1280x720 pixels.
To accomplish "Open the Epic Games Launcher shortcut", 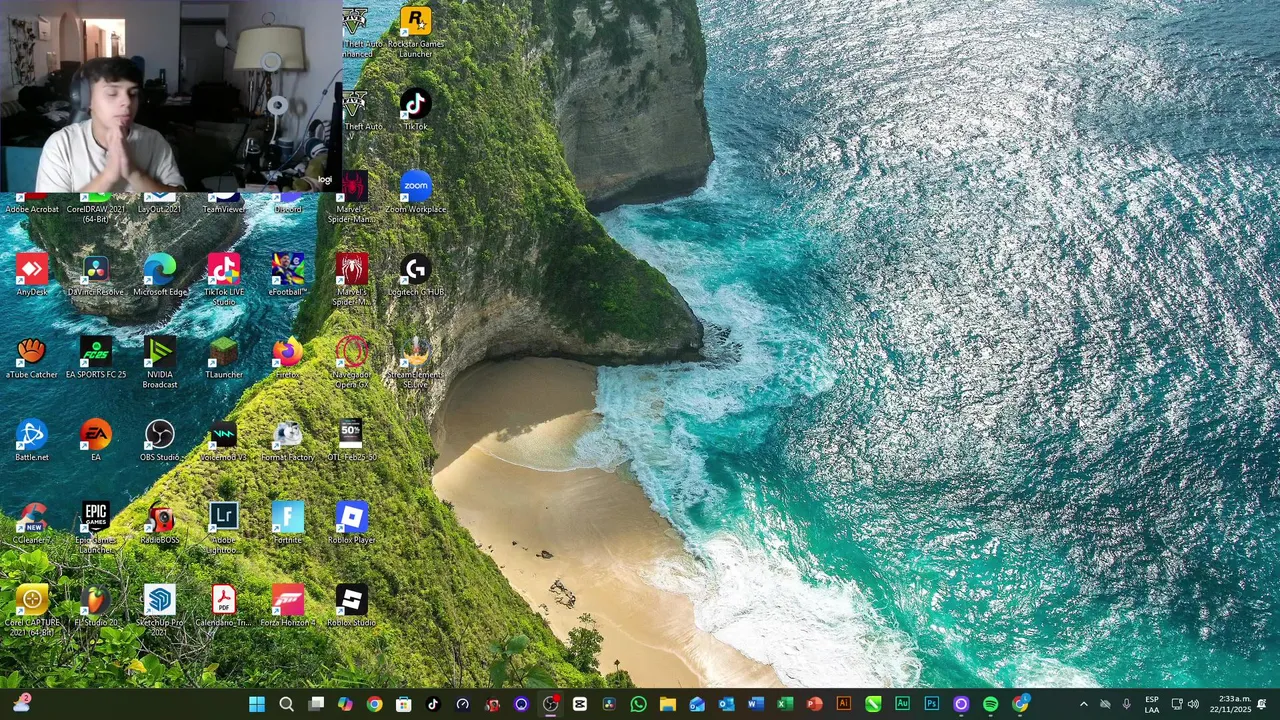I will [95, 529].
